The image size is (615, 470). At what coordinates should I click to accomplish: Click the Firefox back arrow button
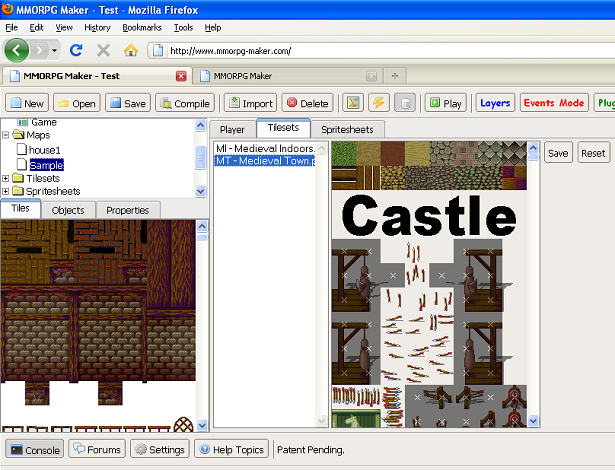tap(16, 50)
